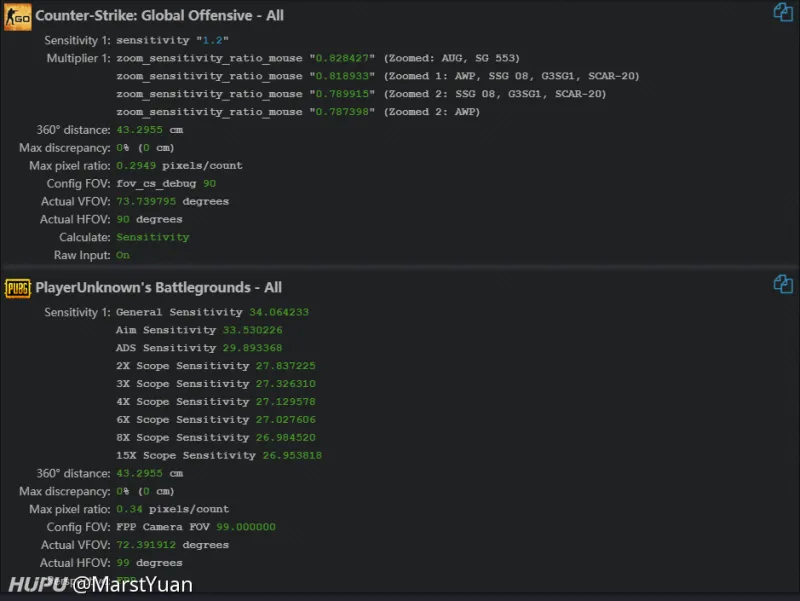Select PUBG Actual HFOV value "99"

123,563
